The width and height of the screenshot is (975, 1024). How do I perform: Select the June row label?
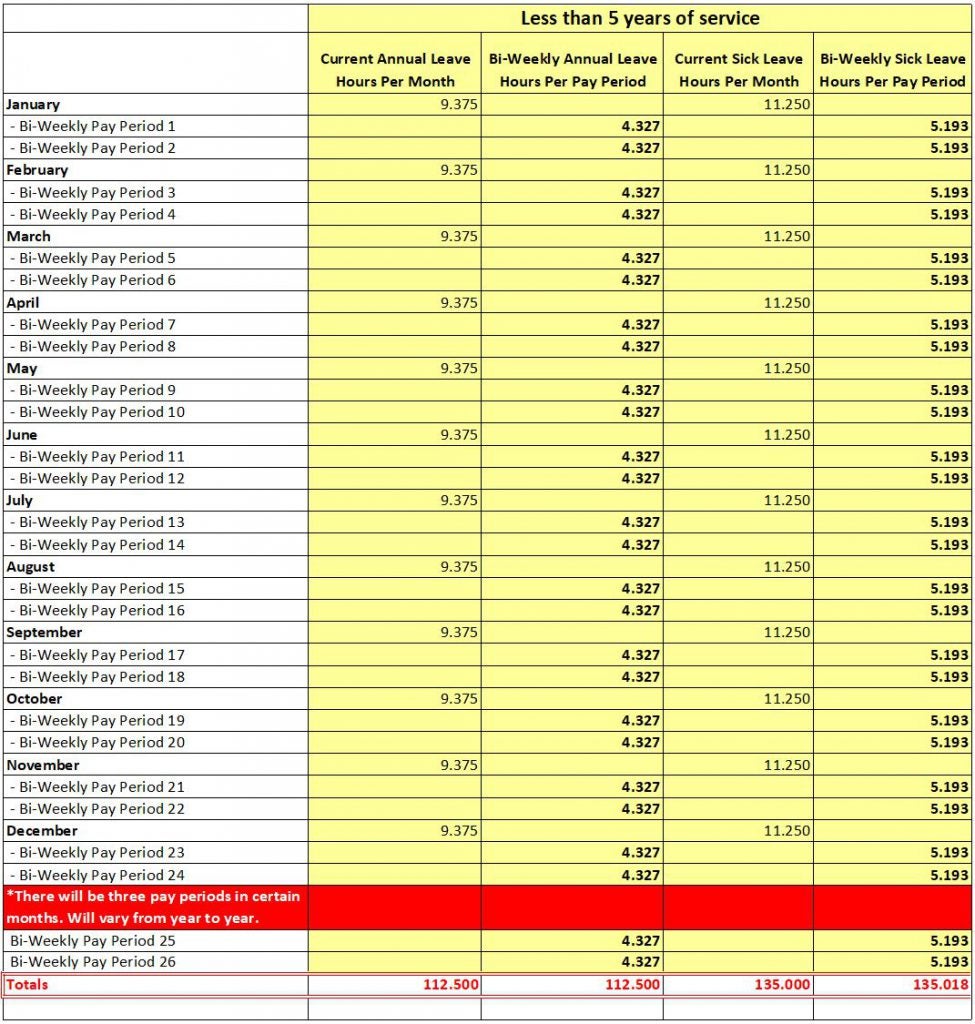point(22,435)
